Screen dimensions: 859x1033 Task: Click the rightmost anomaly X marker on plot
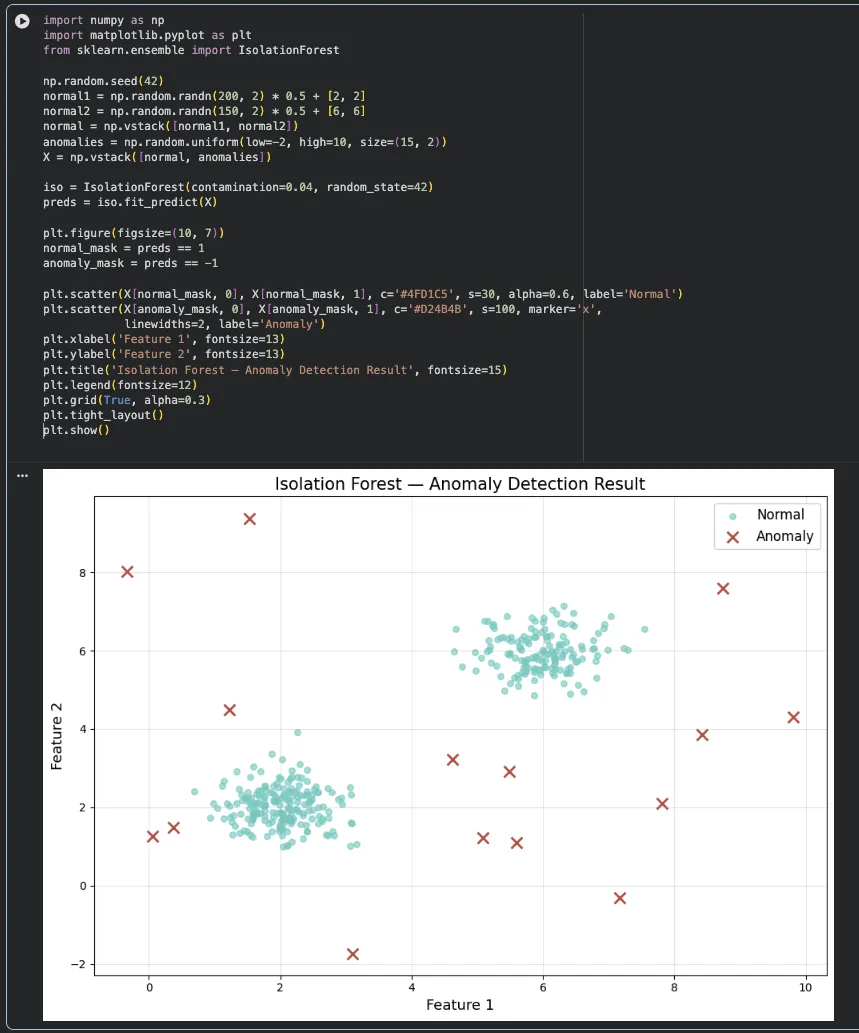(x=794, y=717)
